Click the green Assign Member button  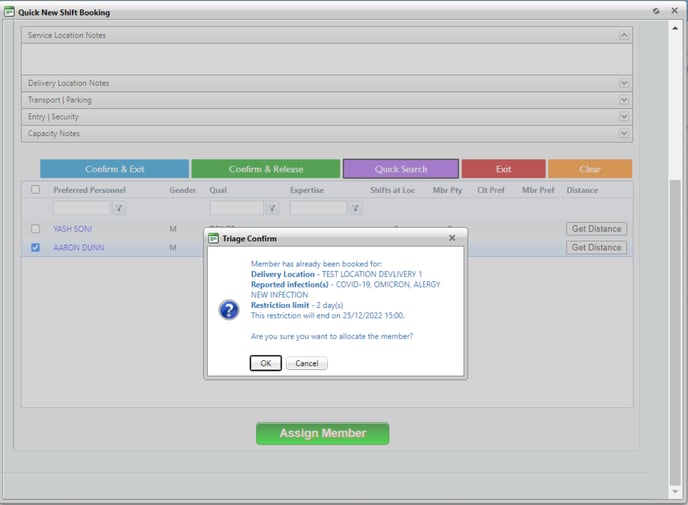pyautogui.click(x=322, y=433)
